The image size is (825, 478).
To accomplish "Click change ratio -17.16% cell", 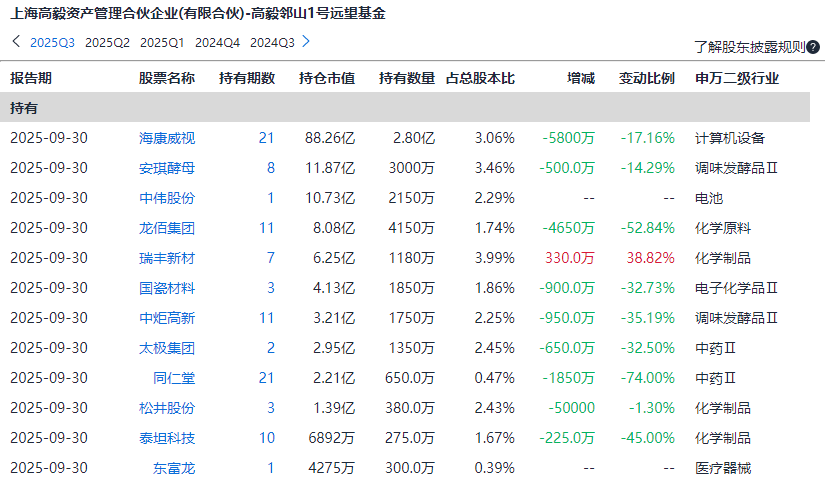I will (648, 138).
